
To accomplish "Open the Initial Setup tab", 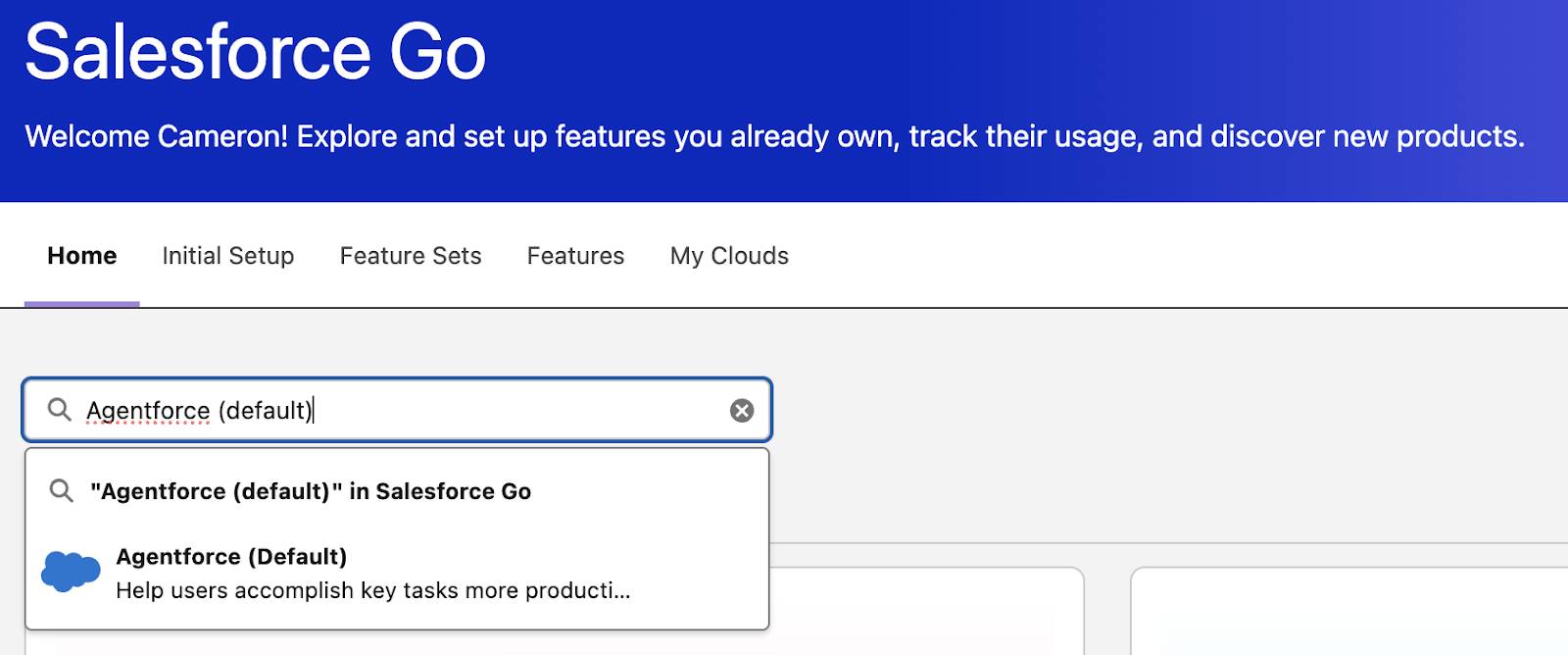I will pyautogui.click(x=228, y=256).
